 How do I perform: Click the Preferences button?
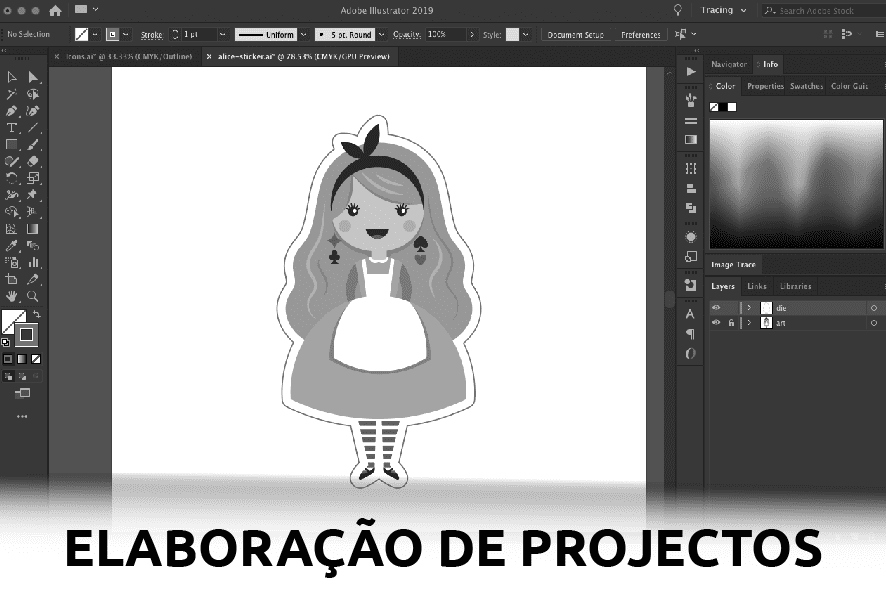[640, 34]
